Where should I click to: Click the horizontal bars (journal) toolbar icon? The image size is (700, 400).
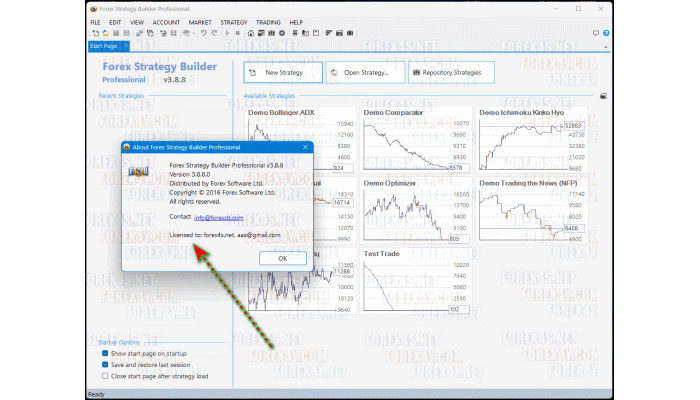(x=329, y=33)
